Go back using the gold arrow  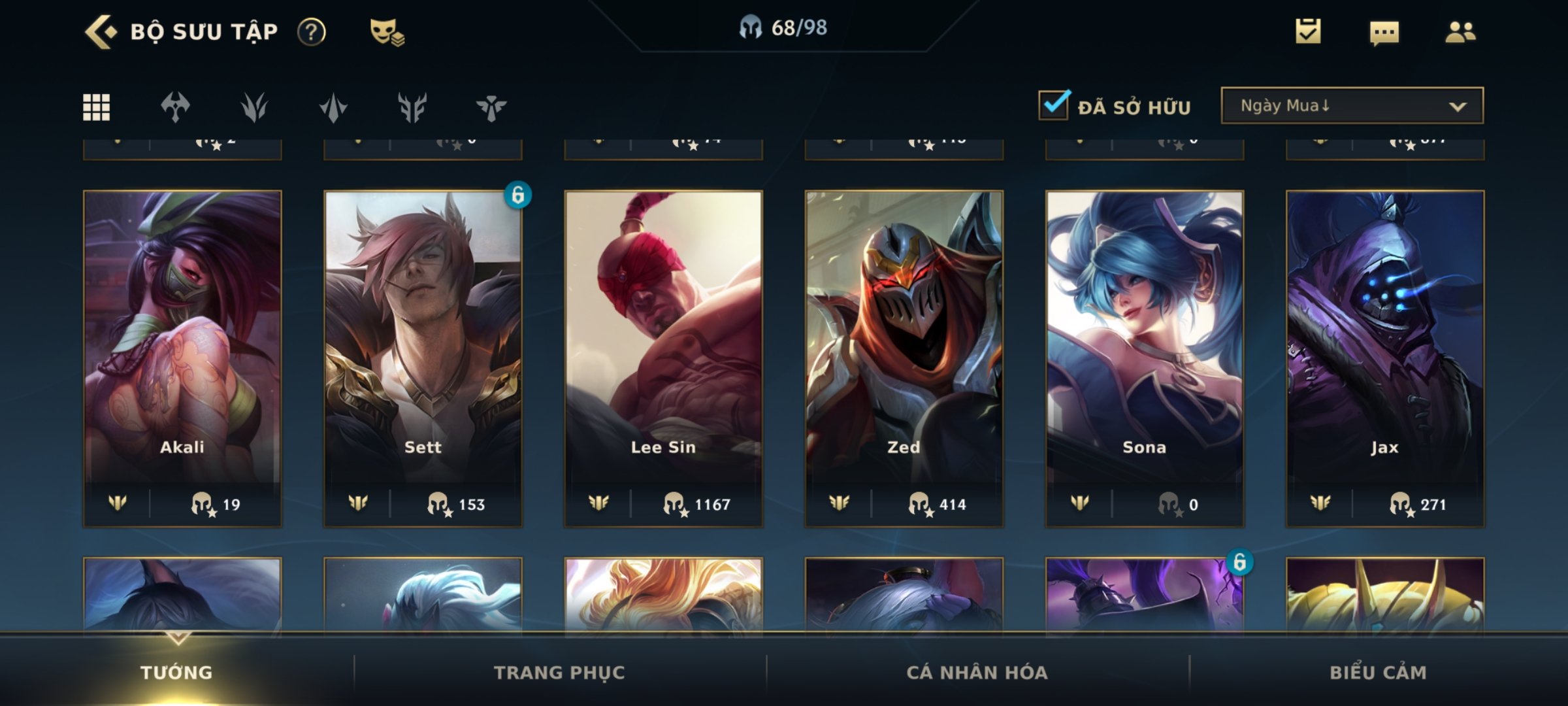pos(101,31)
